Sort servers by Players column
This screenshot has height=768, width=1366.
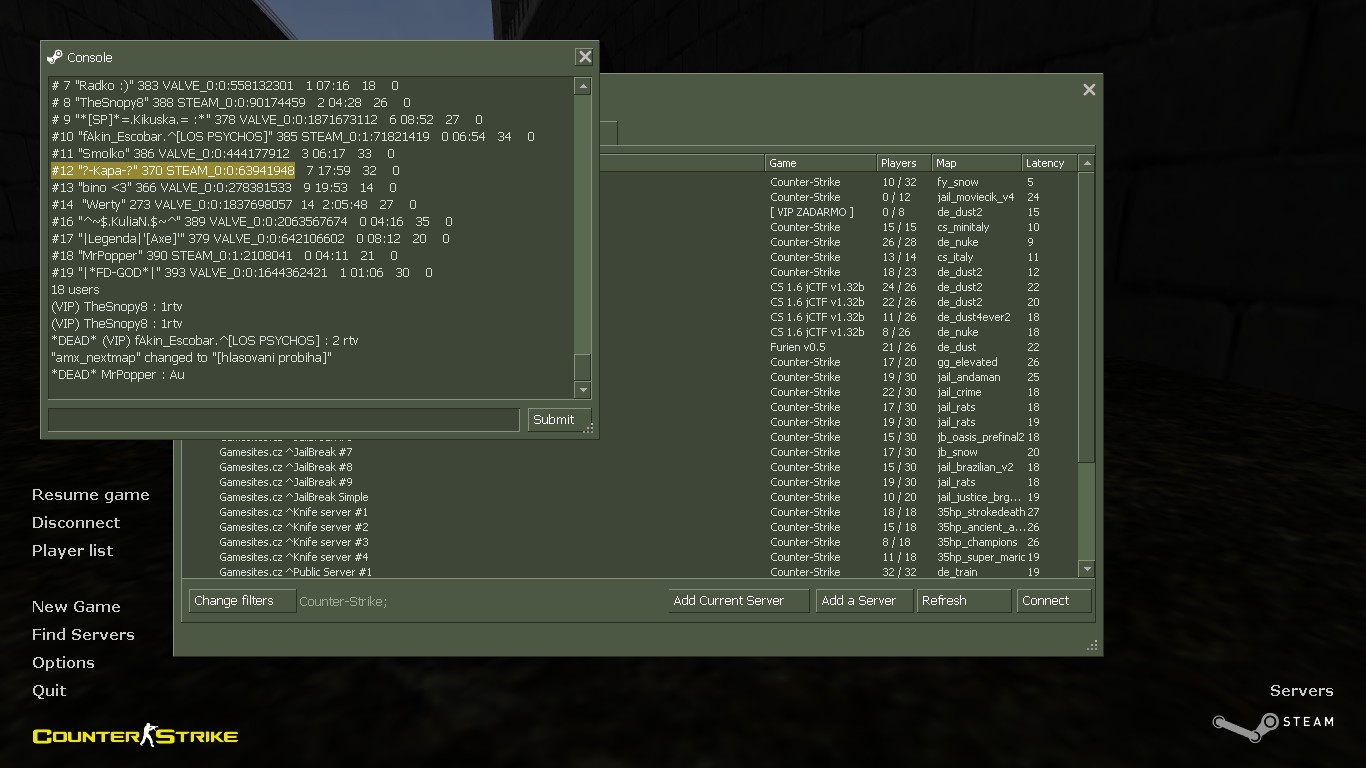(904, 163)
